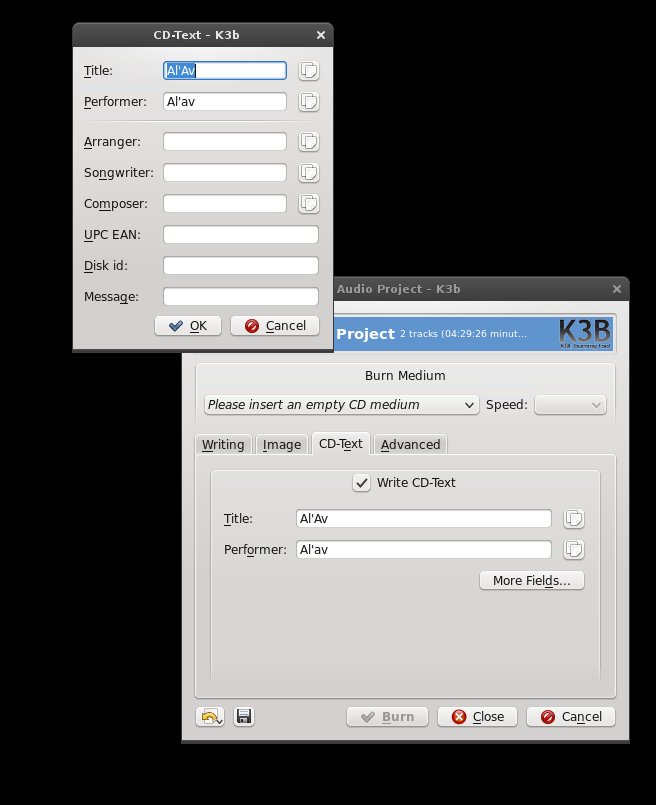The height and width of the screenshot is (805, 656).
Task: Close the Audio Project - K3b window
Action: point(617,289)
